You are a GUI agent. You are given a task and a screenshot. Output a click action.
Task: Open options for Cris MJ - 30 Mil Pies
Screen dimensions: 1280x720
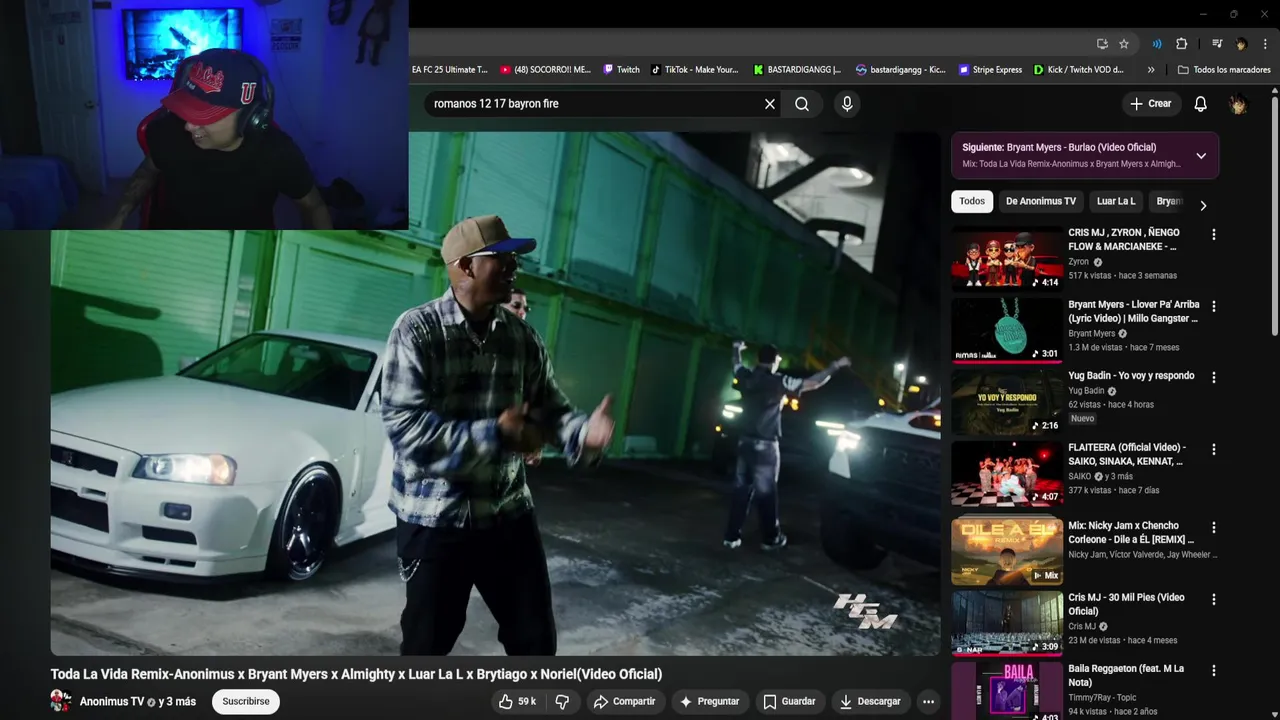point(1214,599)
